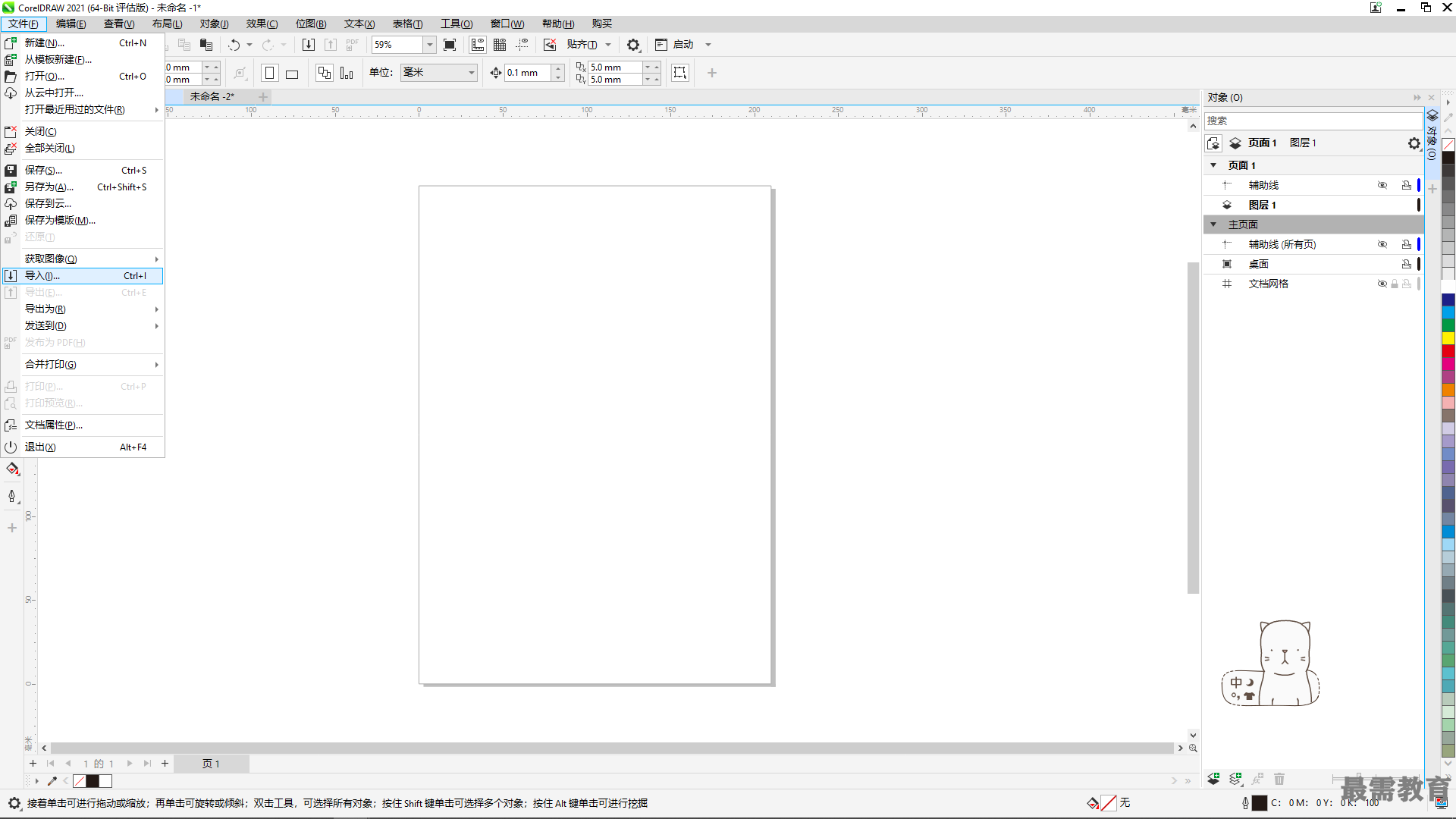Open the 位图(B) menu
This screenshot has width=1456, height=819.
point(311,24)
